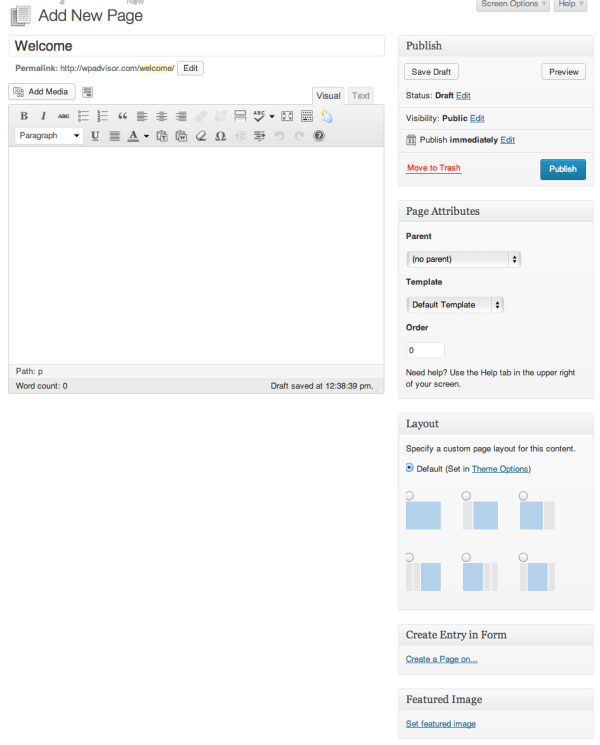Toggle bold formatting in editor toolbar
This screenshot has height=745, width=600.
pos(24,116)
